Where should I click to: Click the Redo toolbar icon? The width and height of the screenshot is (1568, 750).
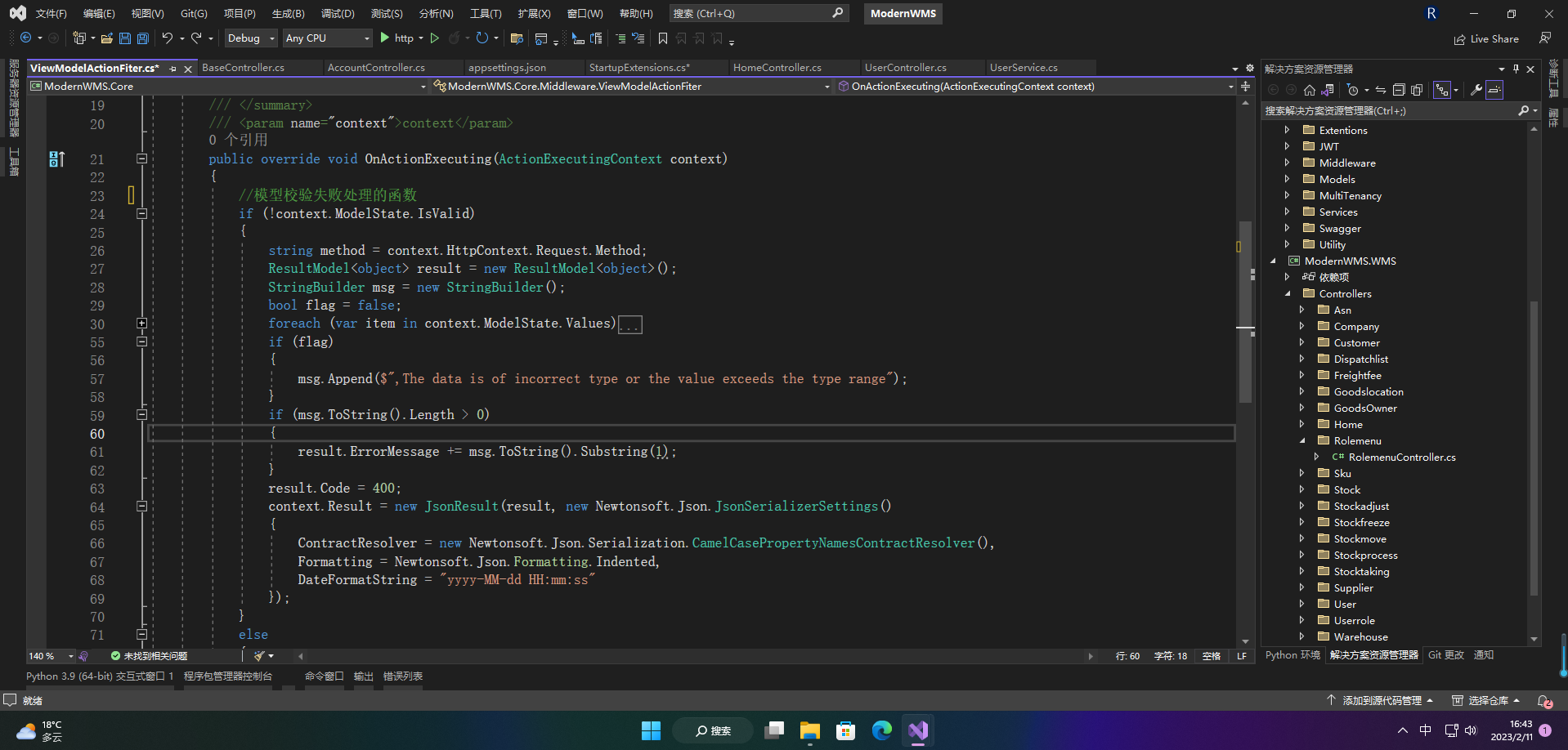pyautogui.click(x=196, y=38)
